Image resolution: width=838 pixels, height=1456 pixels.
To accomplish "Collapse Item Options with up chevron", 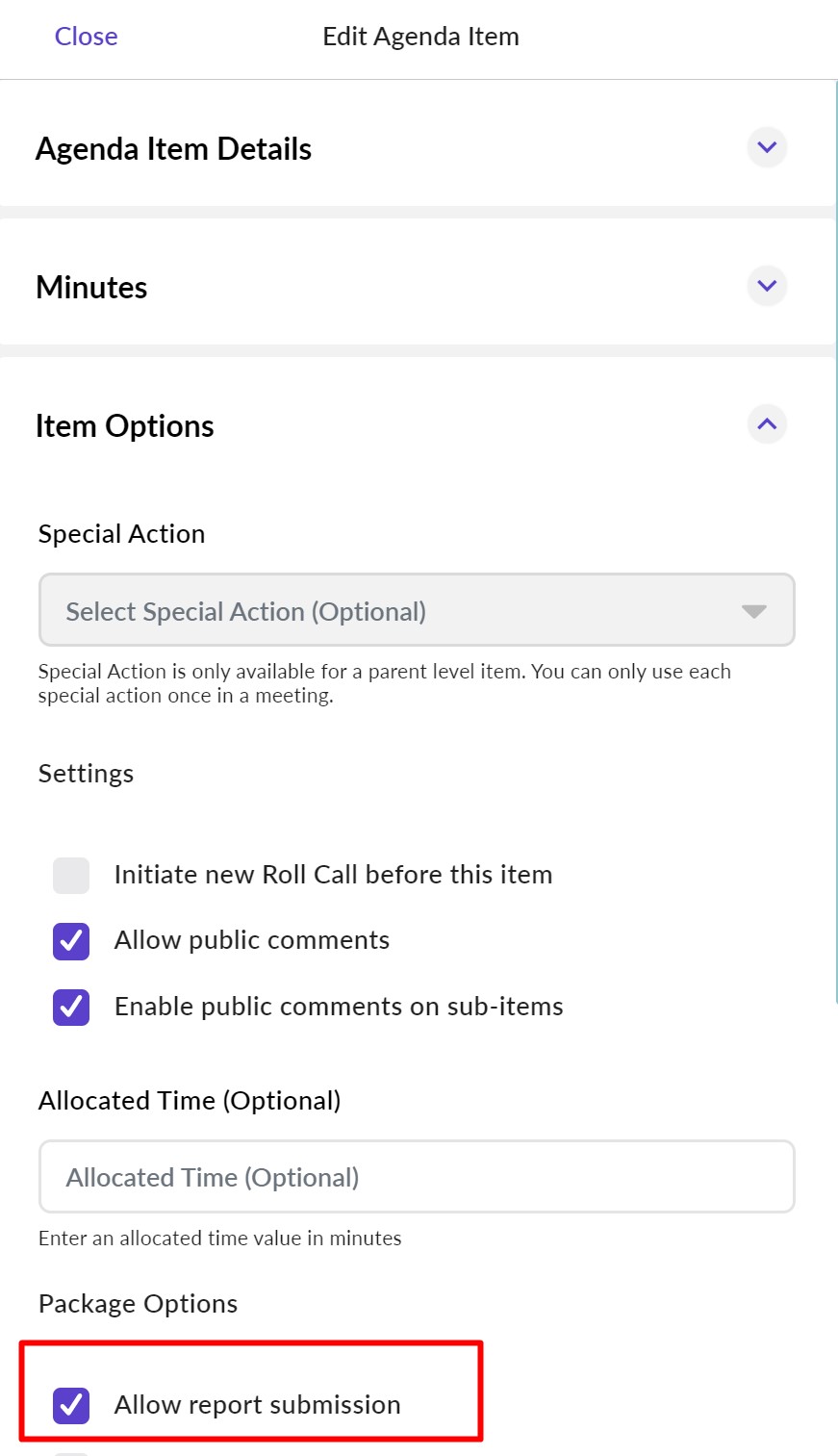I will pyautogui.click(x=767, y=424).
